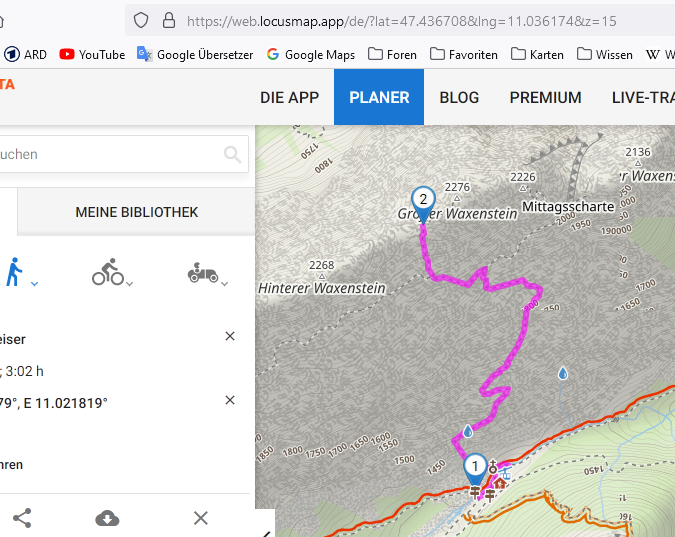Click the search magnifier icon

[x=233, y=154]
